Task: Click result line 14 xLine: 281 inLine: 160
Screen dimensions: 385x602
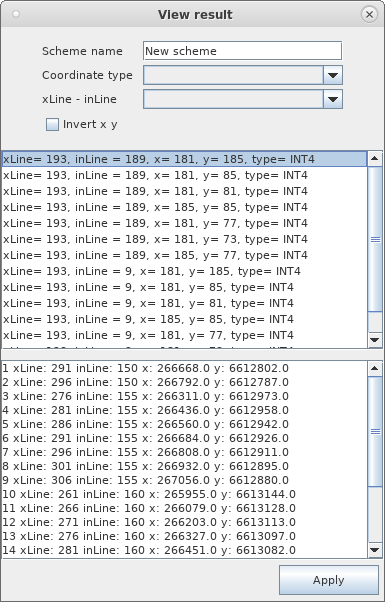Action: point(149,550)
